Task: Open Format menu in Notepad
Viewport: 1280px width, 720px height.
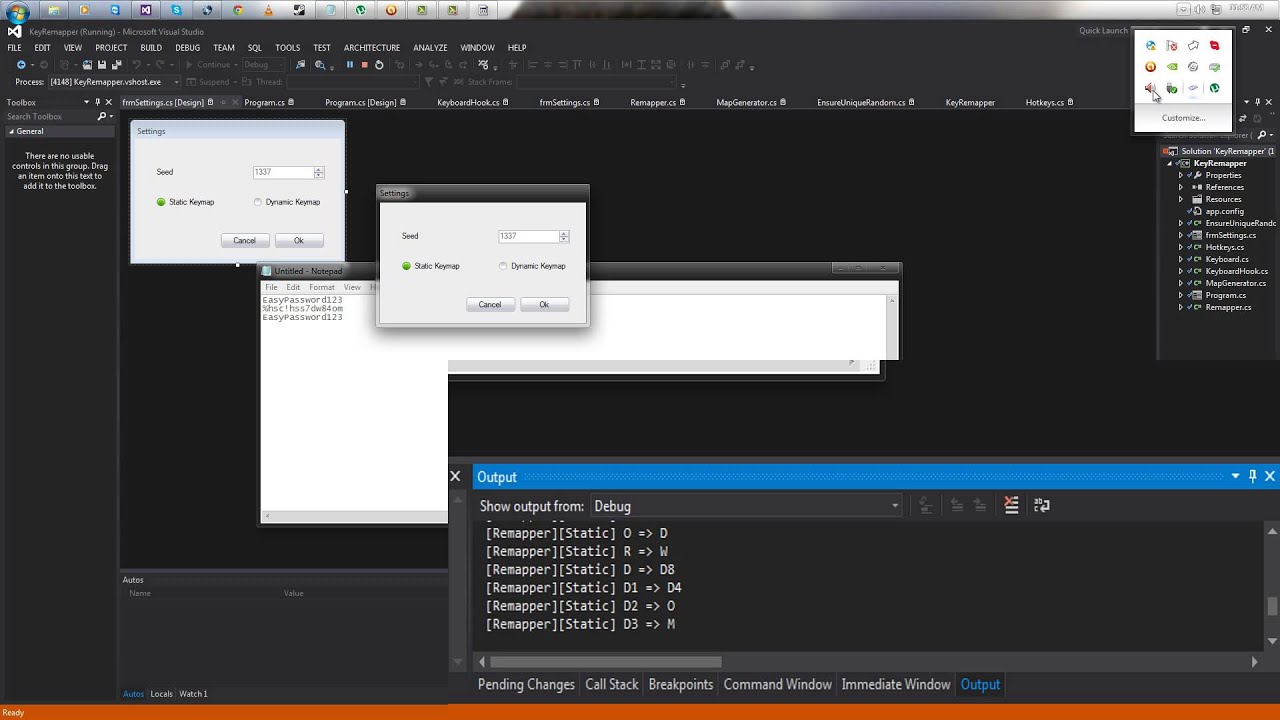Action: click(322, 287)
